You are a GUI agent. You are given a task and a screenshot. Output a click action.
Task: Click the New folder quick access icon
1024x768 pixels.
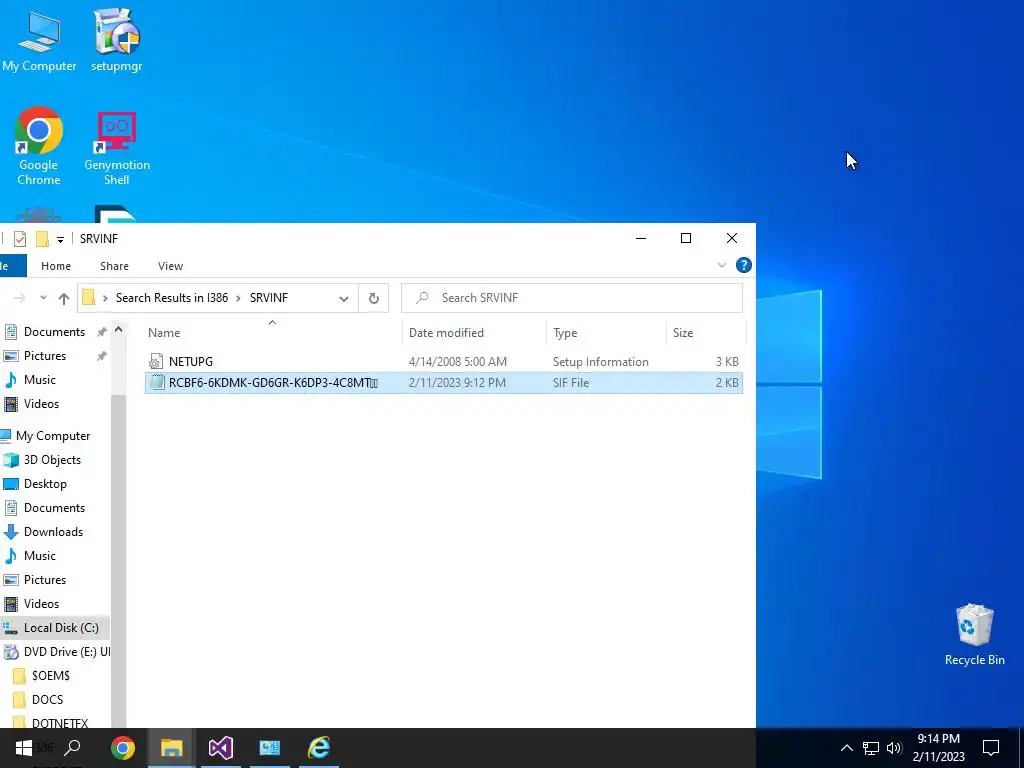click(42, 239)
